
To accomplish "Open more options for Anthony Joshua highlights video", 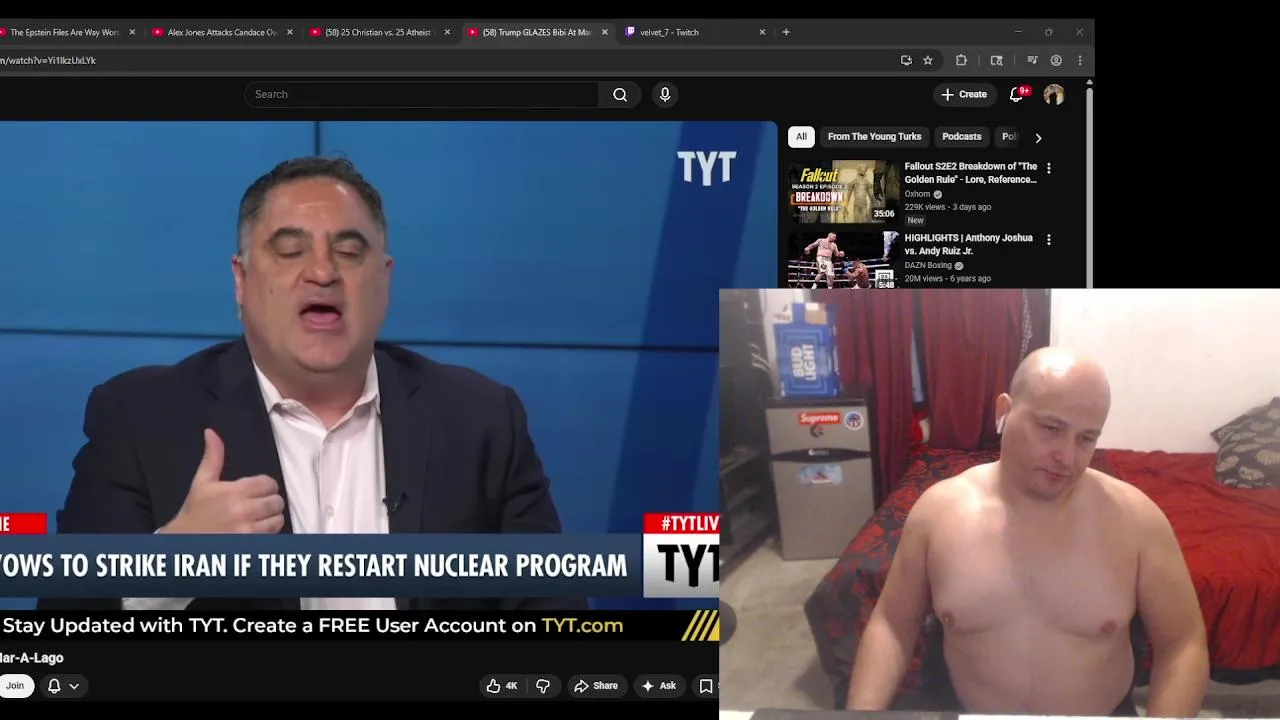I will tap(1048, 240).
